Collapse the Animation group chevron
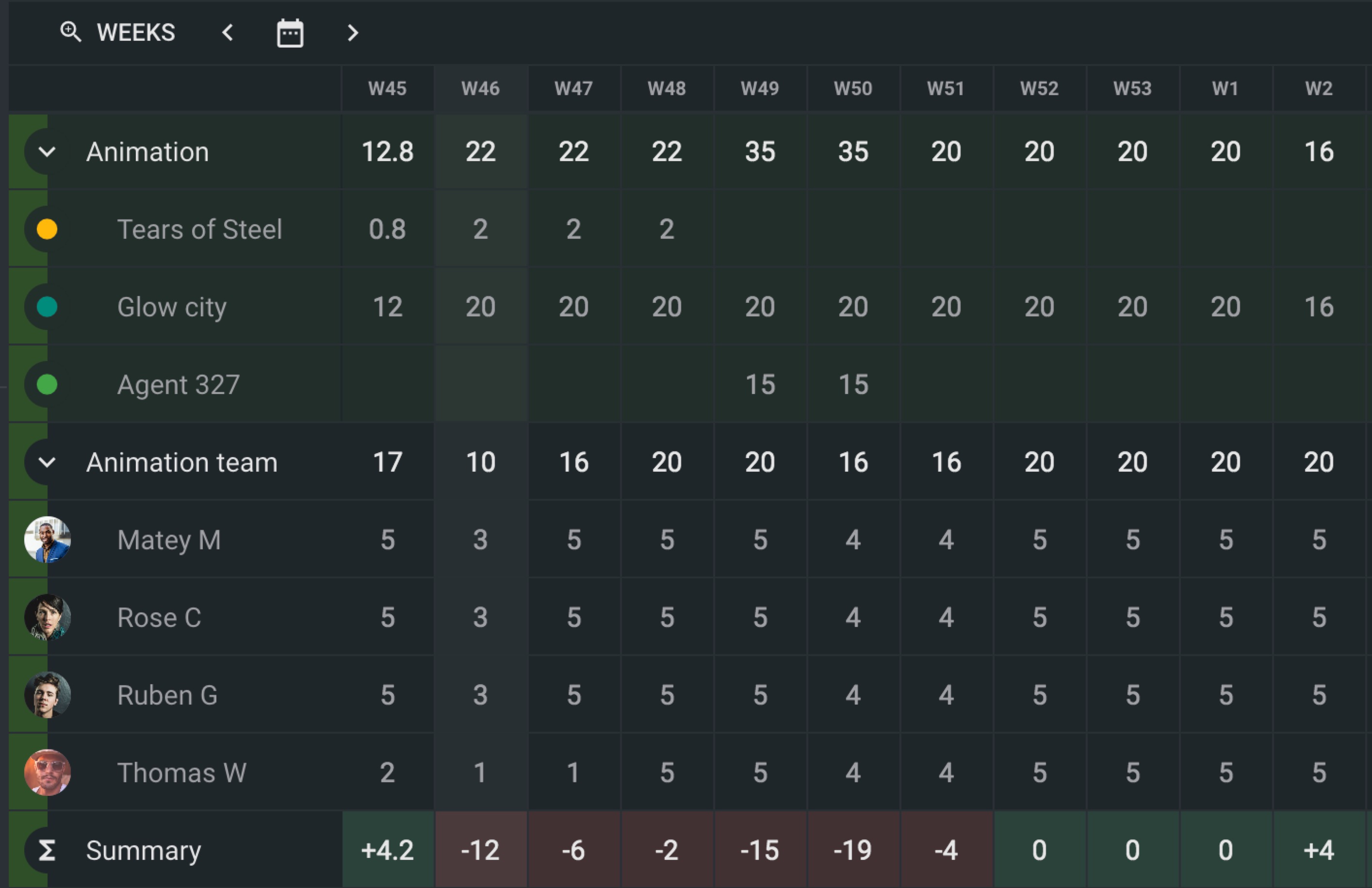The image size is (1372, 888). pyautogui.click(x=47, y=152)
